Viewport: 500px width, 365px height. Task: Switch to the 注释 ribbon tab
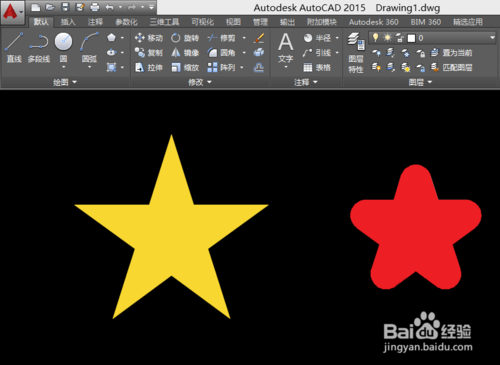click(x=95, y=22)
